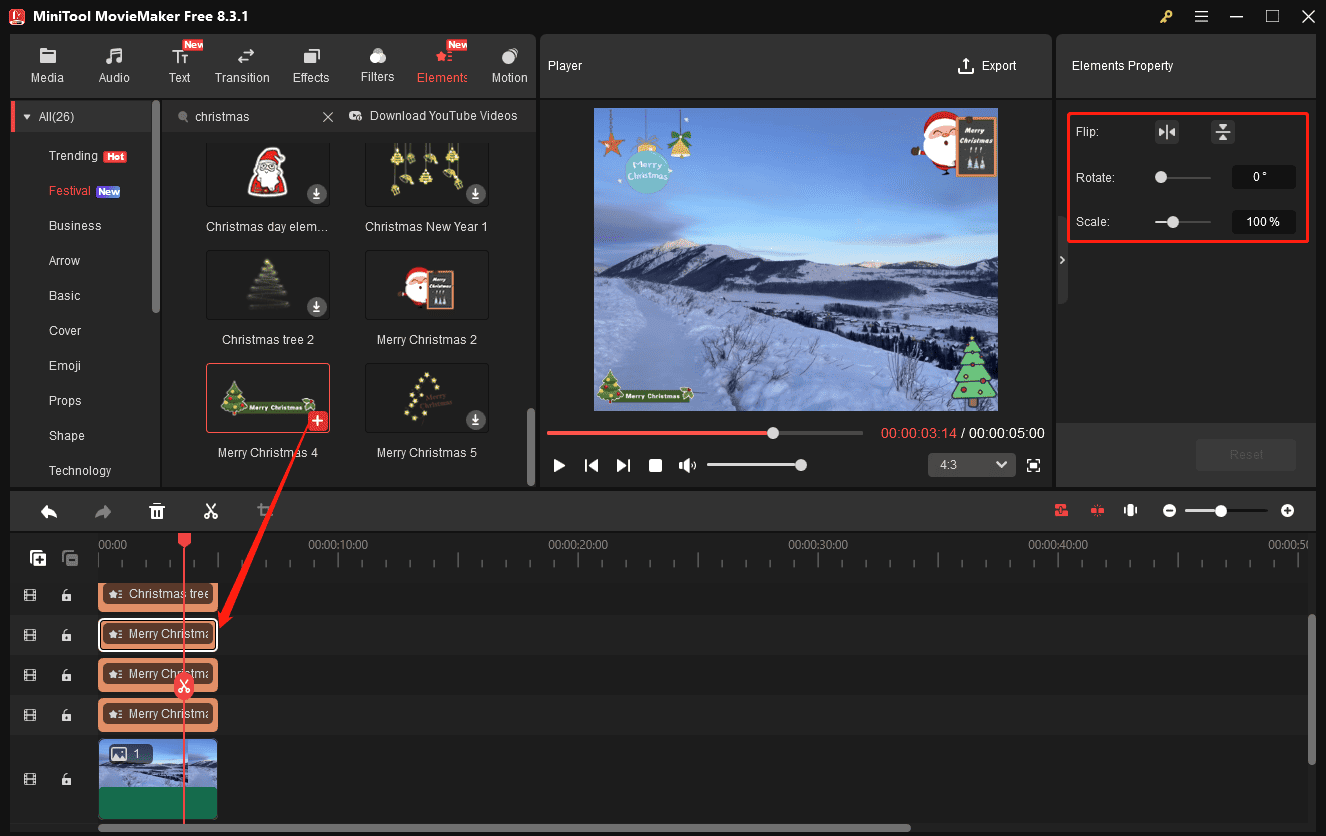Open the hamburger menu in the title bar

point(1201,16)
